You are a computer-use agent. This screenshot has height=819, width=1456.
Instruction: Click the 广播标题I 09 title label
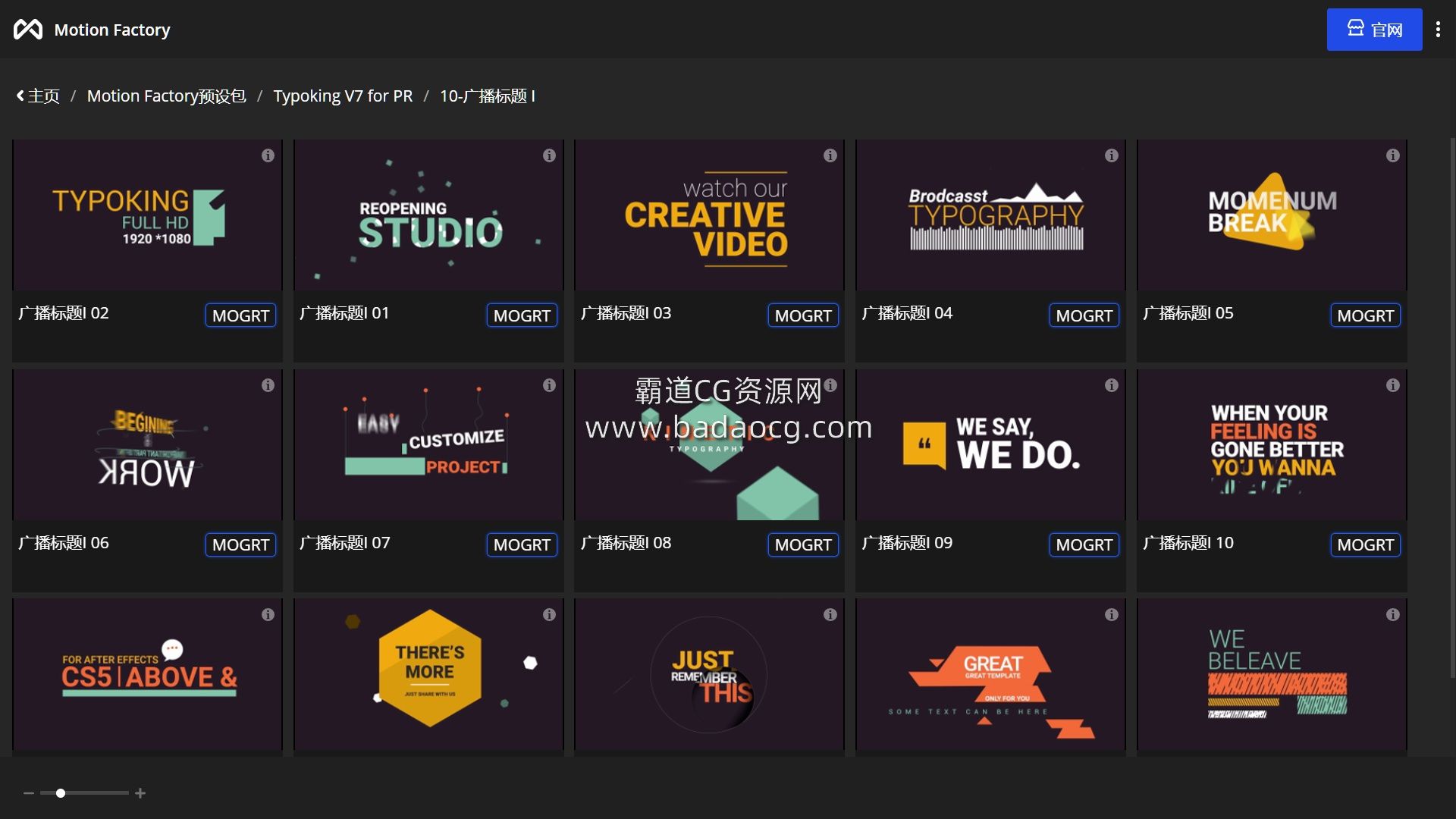pyautogui.click(x=907, y=543)
